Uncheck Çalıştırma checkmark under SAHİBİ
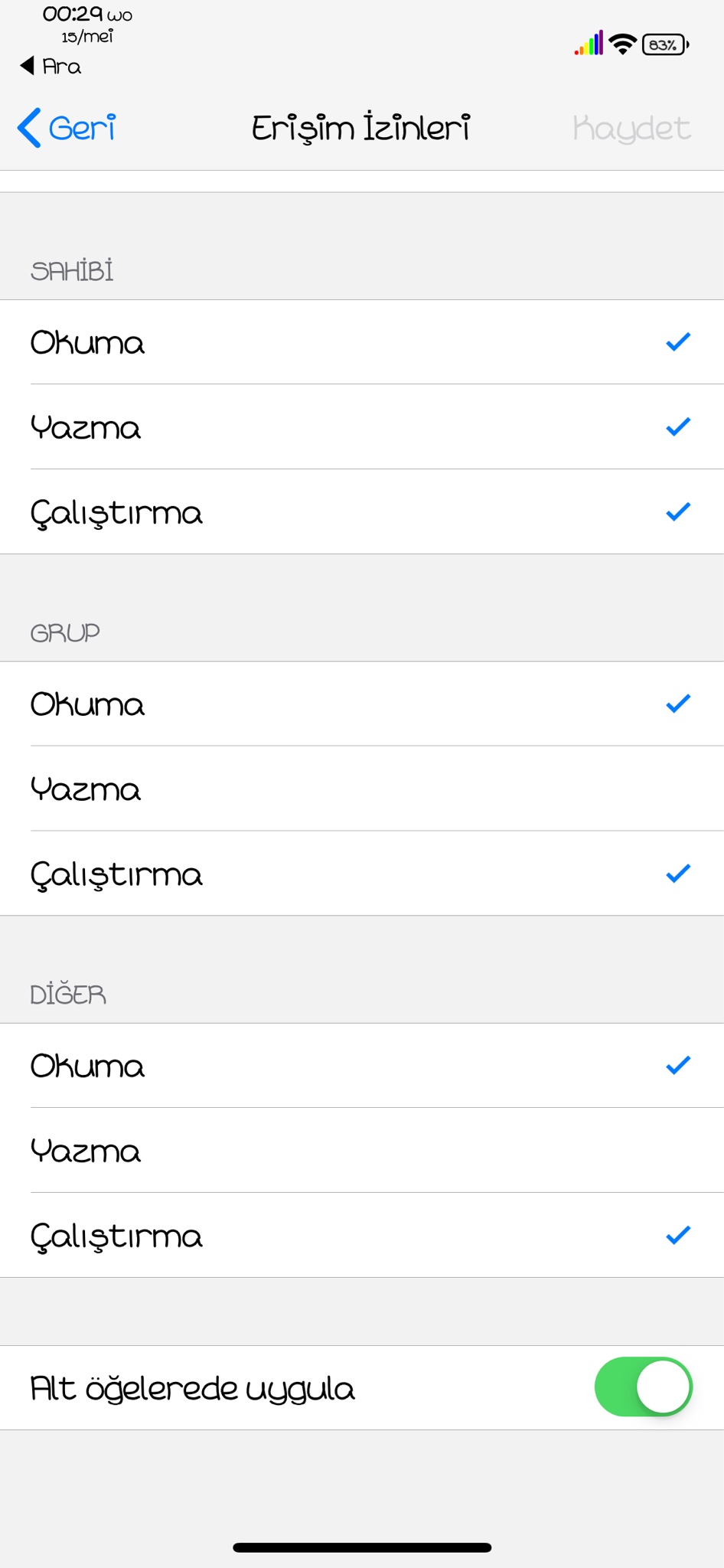724x1568 pixels. pyautogui.click(x=678, y=511)
